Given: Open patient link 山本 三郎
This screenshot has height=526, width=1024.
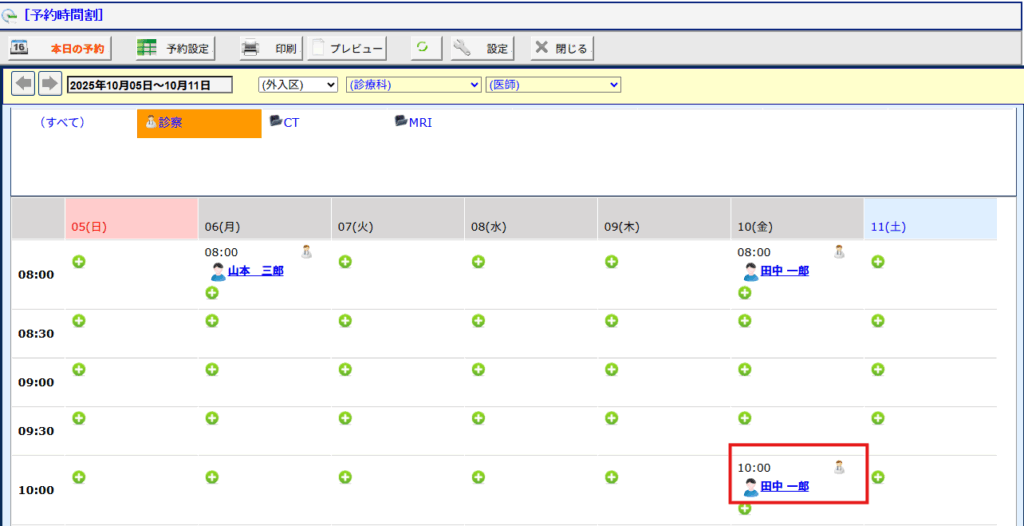Looking at the screenshot, I should [x=255, y=271].
